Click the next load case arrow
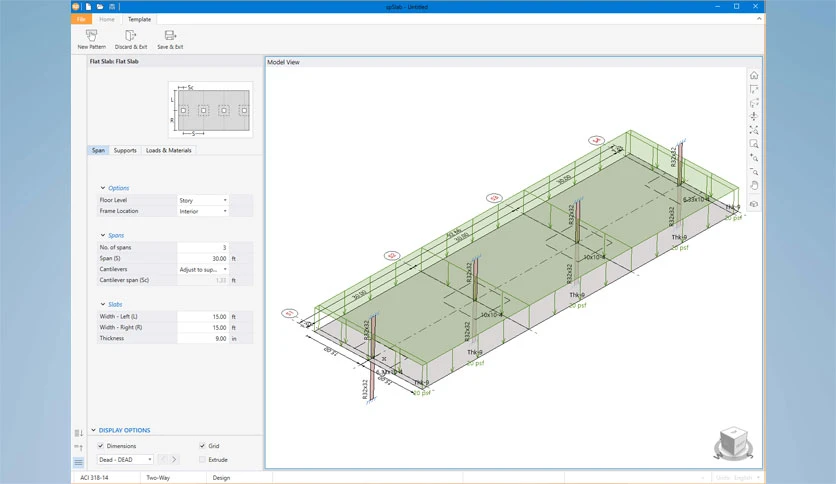 point(174,459)
